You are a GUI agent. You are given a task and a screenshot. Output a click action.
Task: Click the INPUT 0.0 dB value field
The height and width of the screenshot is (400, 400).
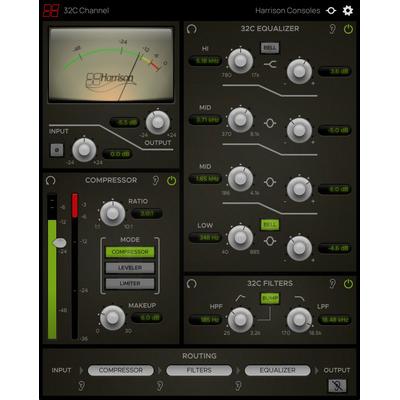point(118,154)
